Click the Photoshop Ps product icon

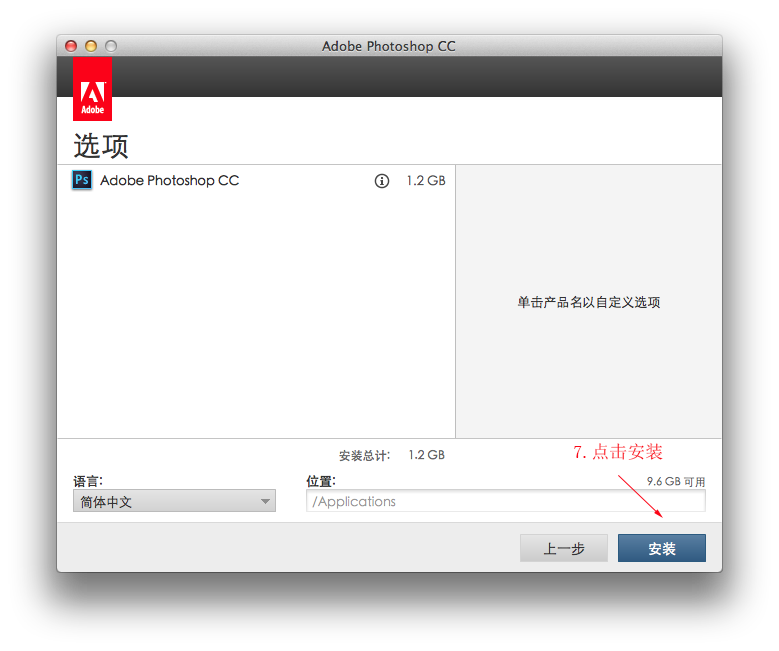(x=82, y=180)
